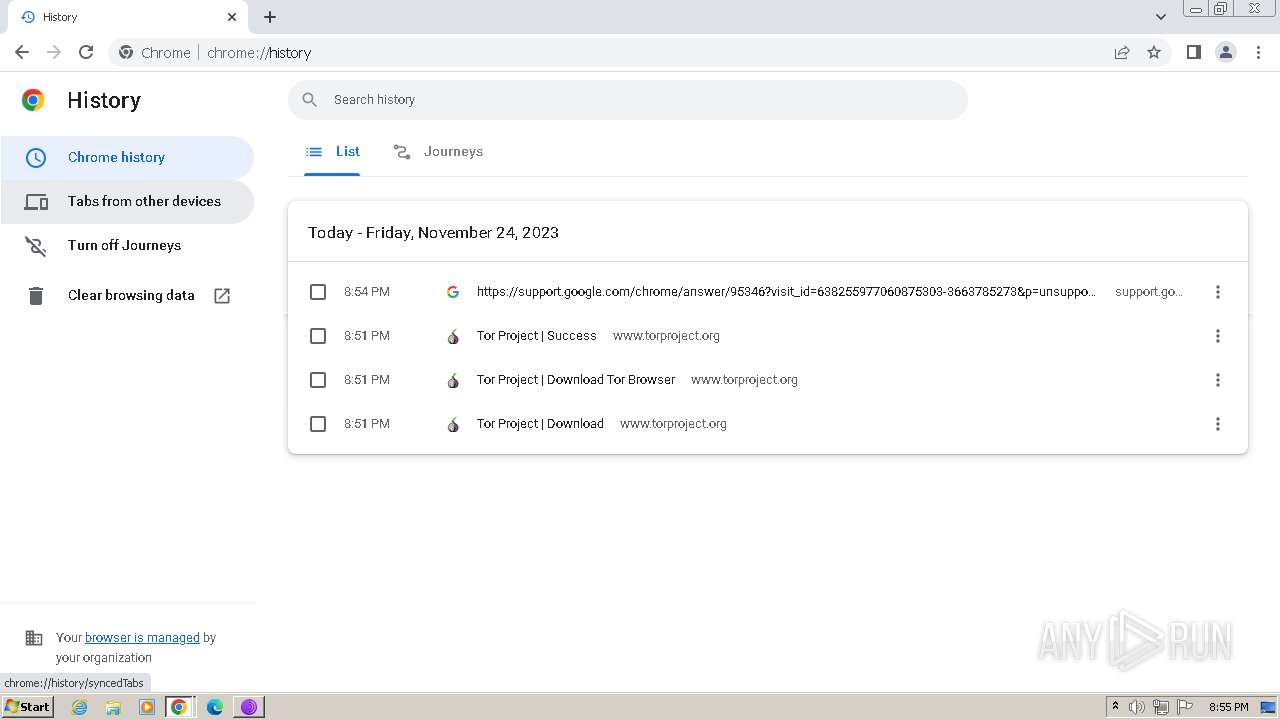Check the Tor Project | Success entry

[318, 336]
